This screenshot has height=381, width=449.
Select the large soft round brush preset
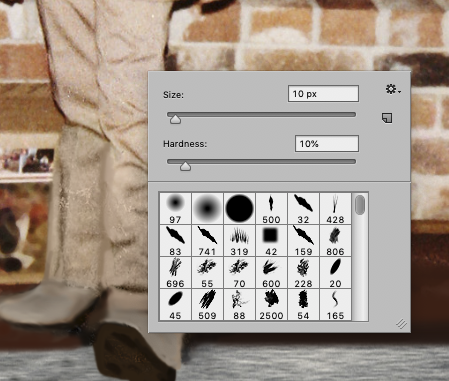207,208
